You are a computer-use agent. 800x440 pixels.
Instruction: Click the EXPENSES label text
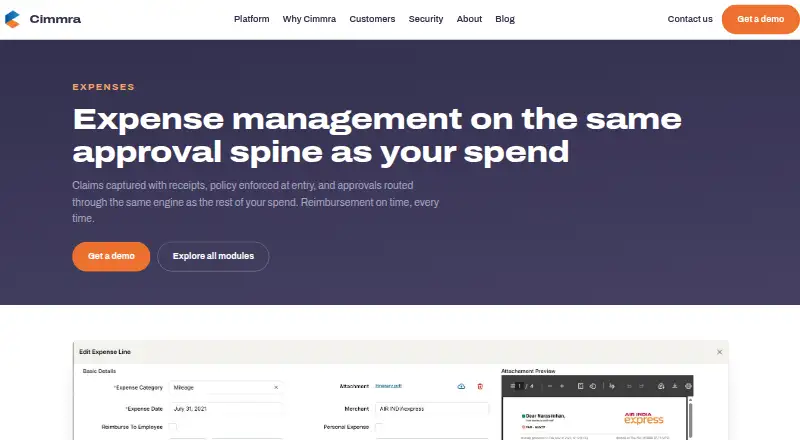click(104, 87)
